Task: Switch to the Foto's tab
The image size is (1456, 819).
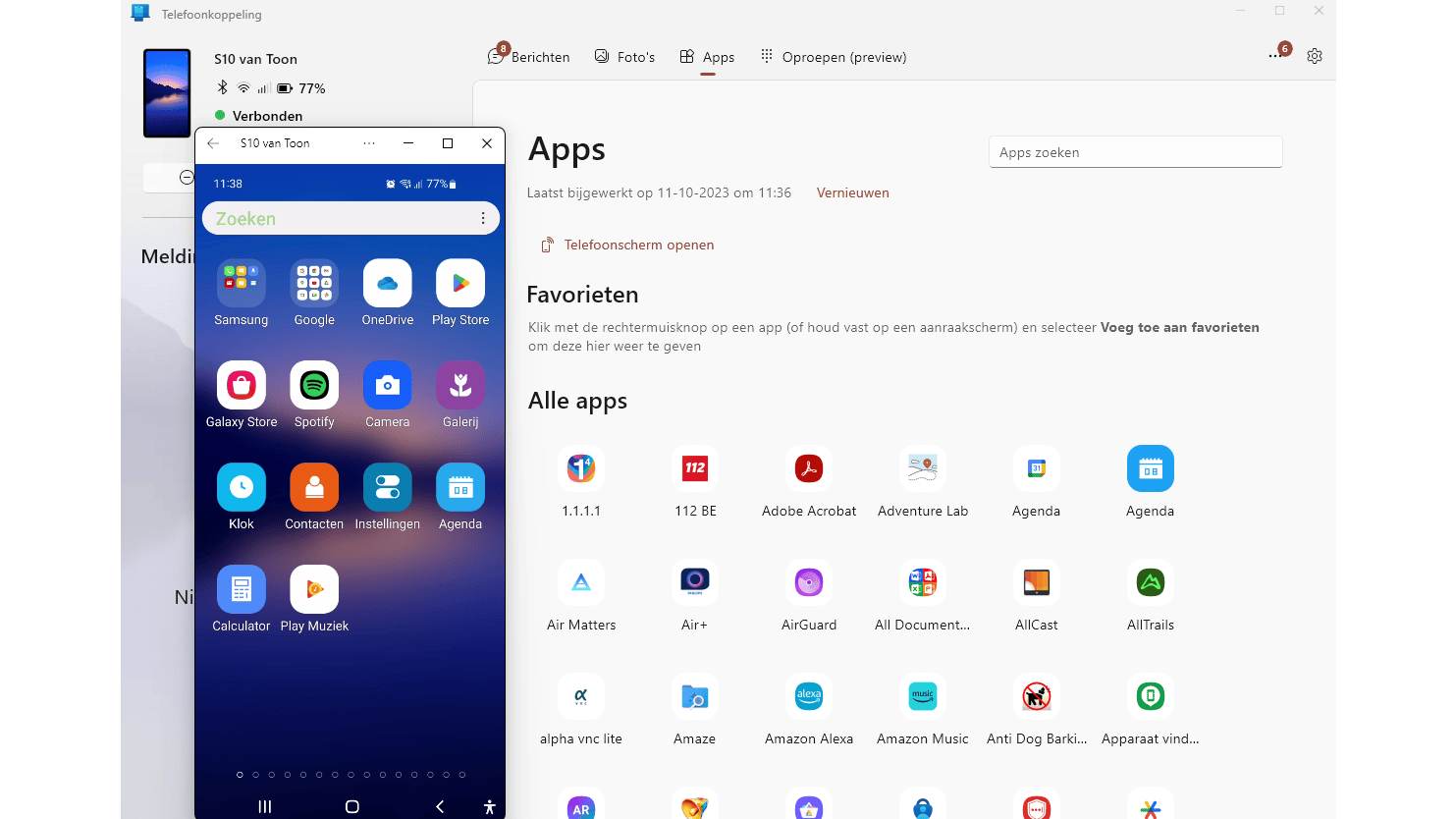Action: click(x=624, y=57)
